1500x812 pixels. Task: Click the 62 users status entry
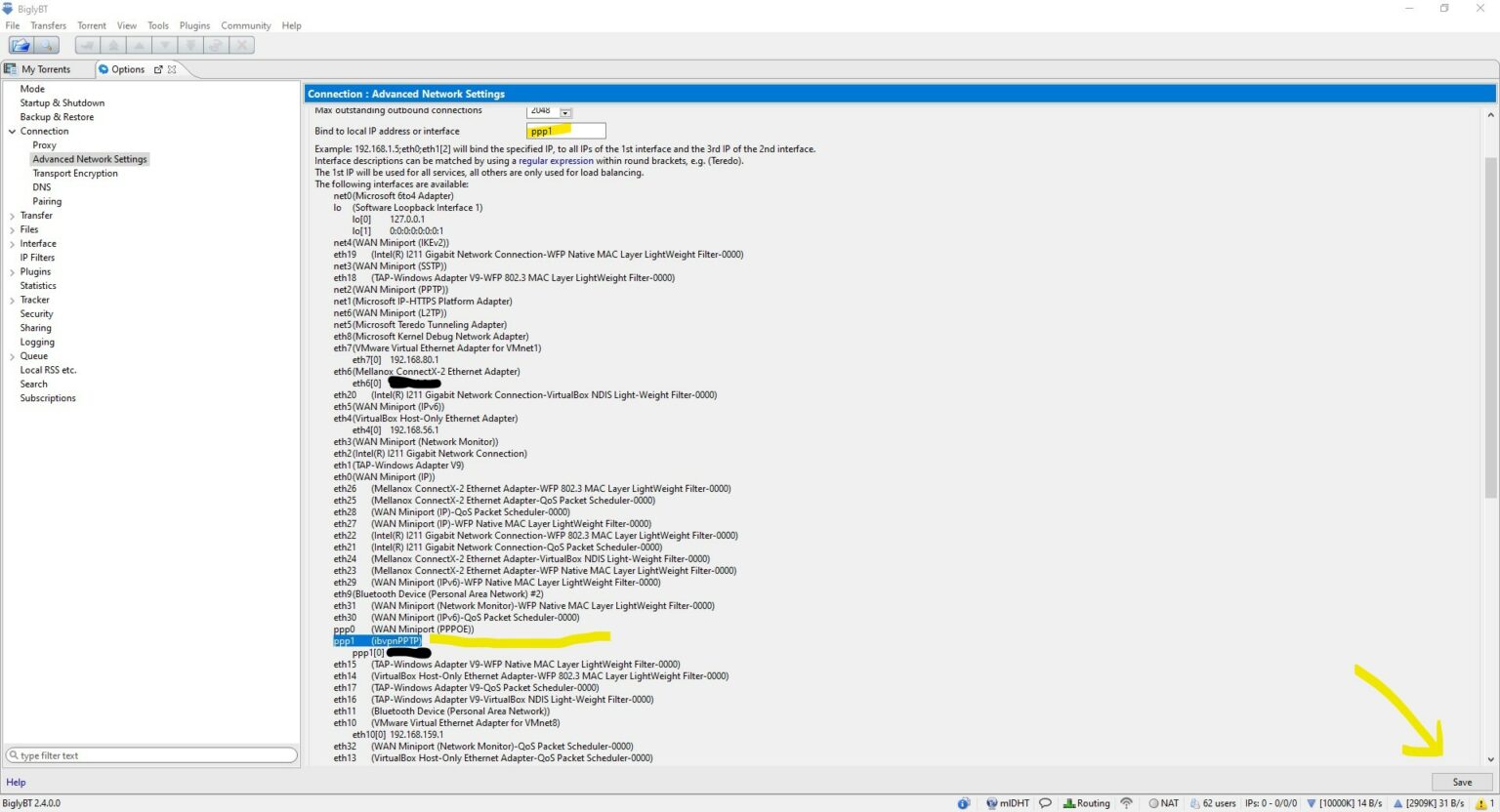(1212, 803)
